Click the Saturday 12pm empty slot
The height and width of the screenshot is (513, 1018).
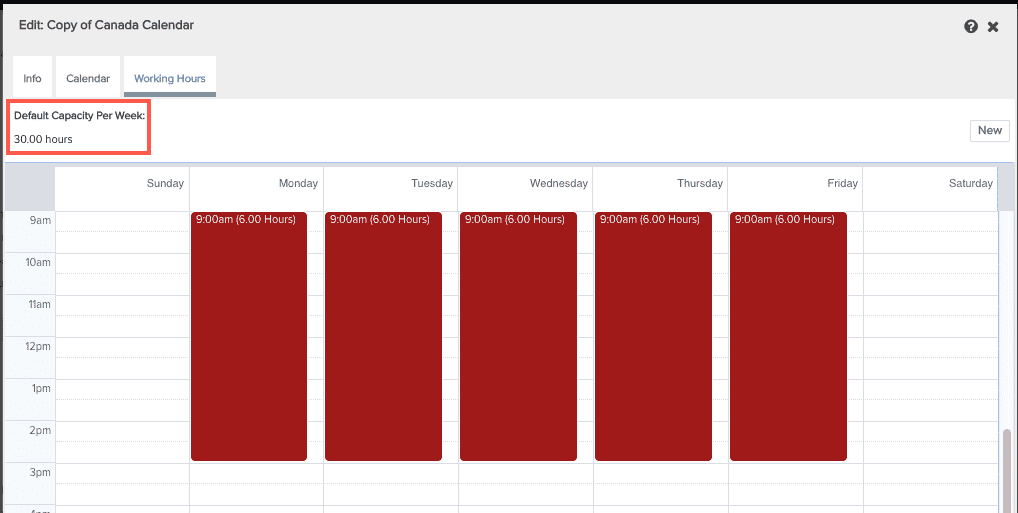929,347
